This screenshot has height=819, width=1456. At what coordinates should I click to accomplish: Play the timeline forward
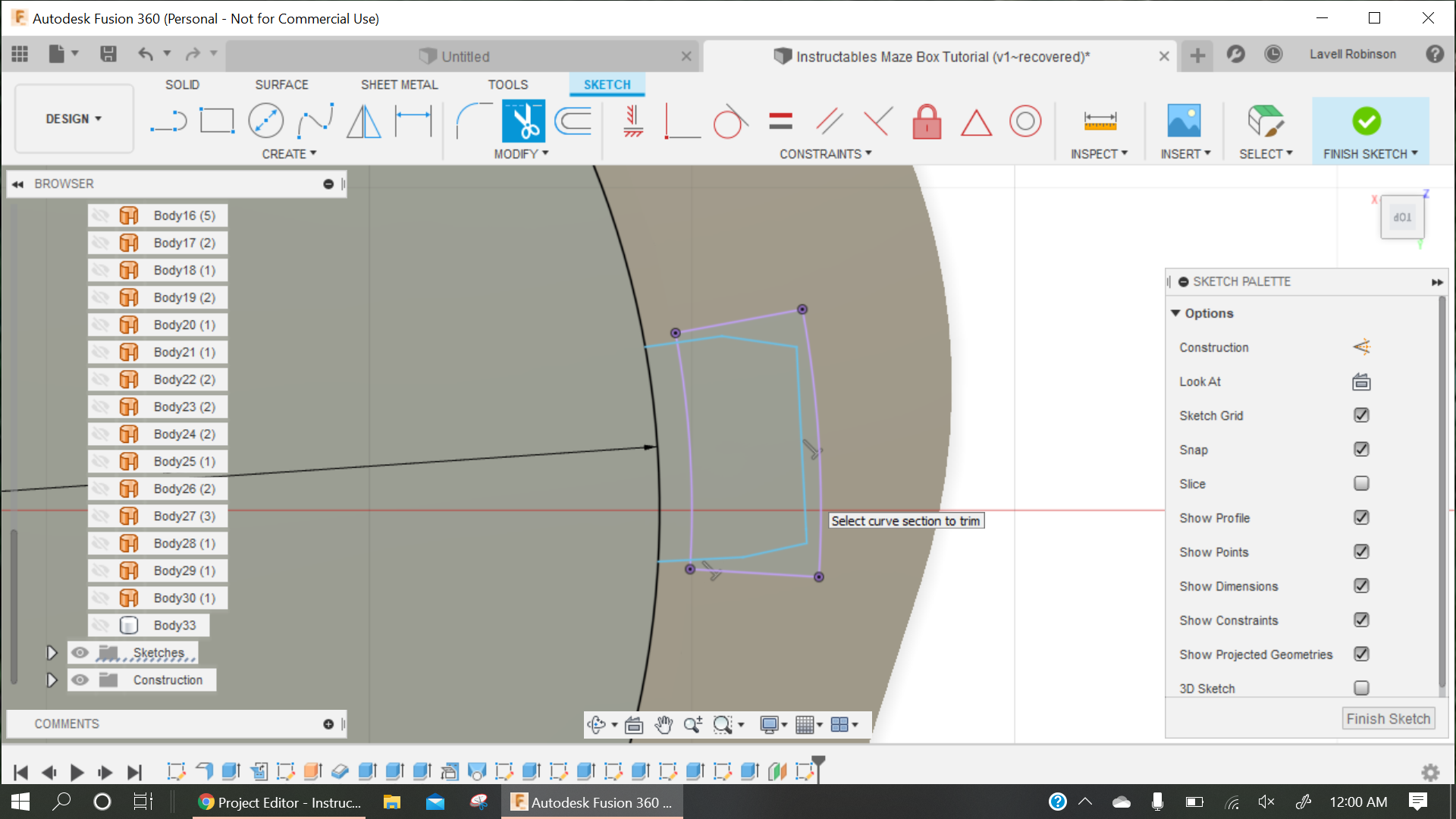point(77,773)
